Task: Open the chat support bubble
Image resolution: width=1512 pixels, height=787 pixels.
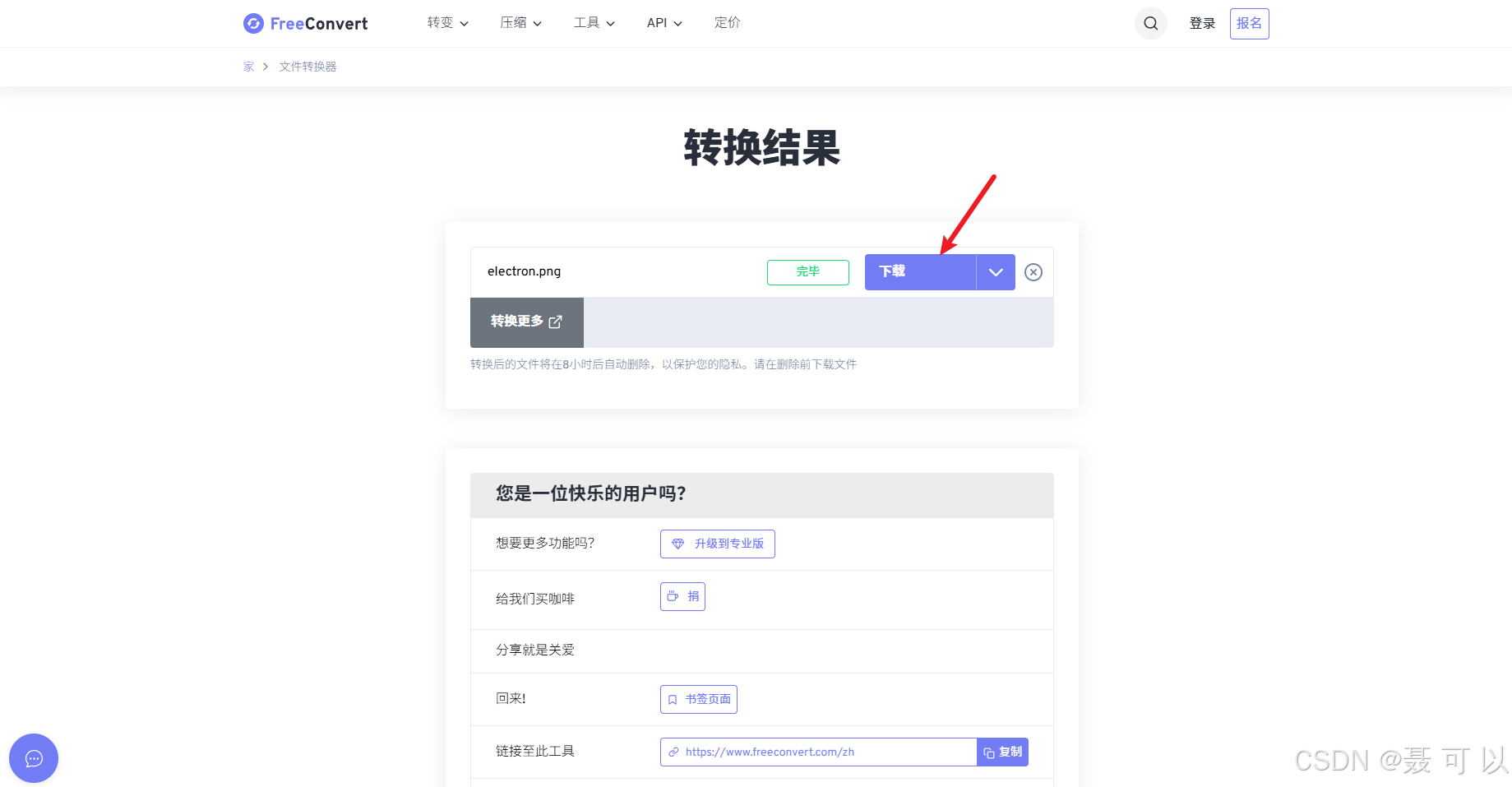Action: [x=33, y=757]
